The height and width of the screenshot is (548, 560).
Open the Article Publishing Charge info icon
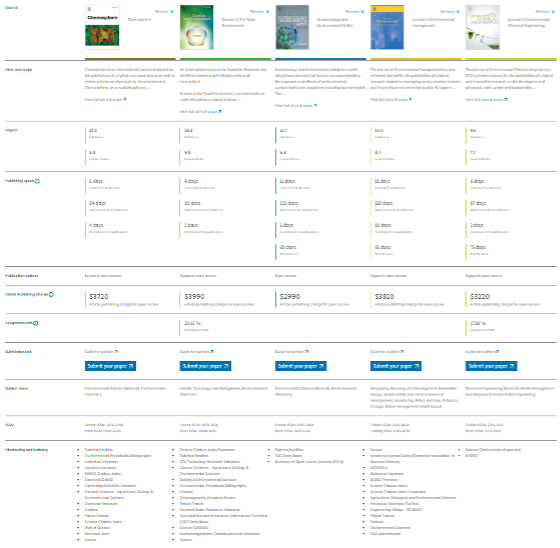(x=51, y=294)
